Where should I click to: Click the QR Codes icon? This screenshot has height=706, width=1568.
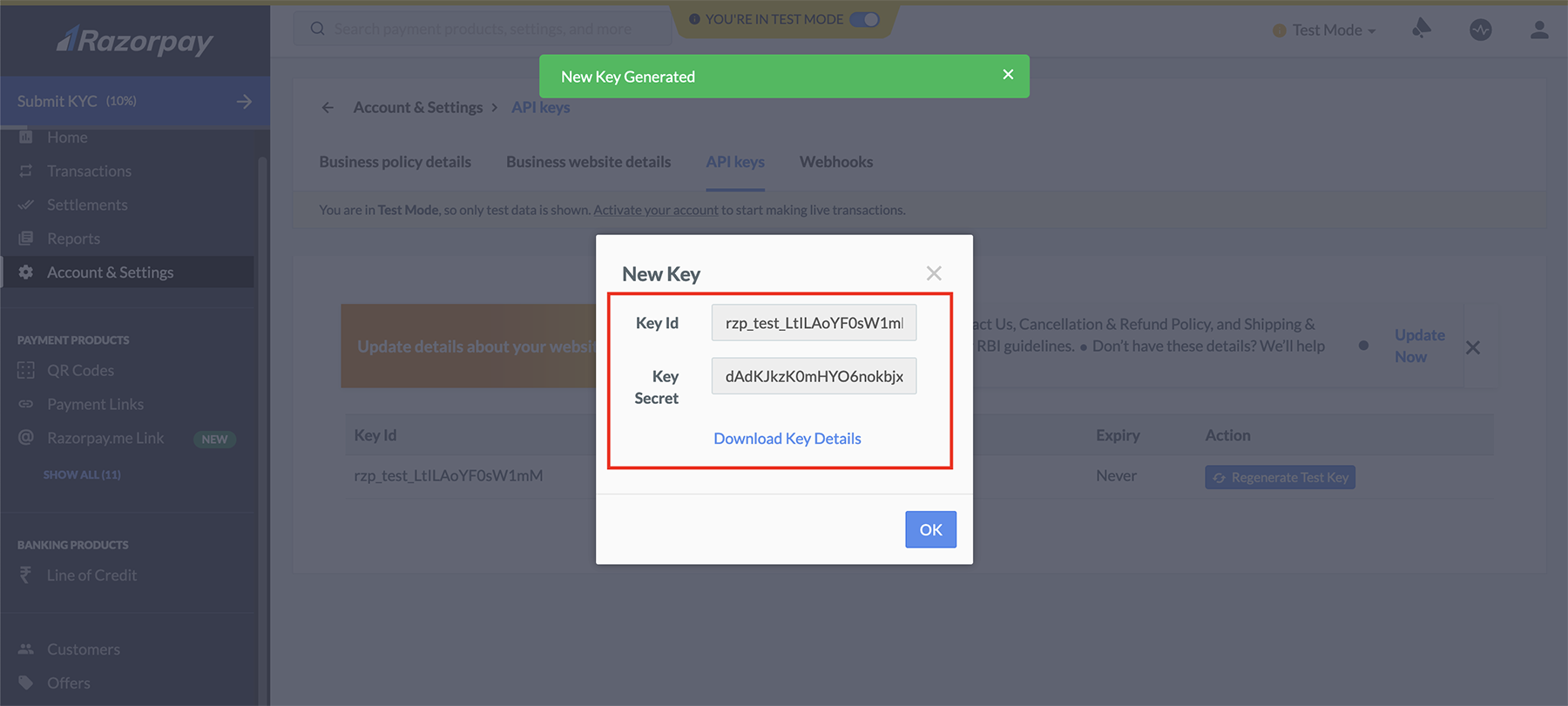click(26, 370)
